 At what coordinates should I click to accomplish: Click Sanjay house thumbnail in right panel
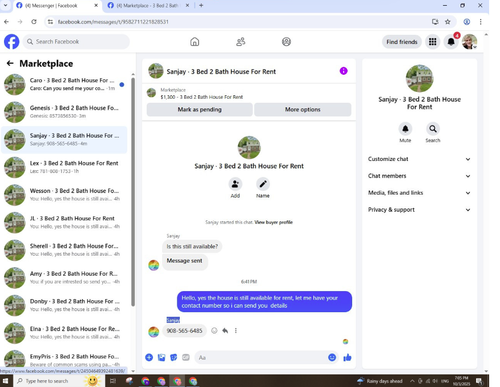[x=419, y=78]
